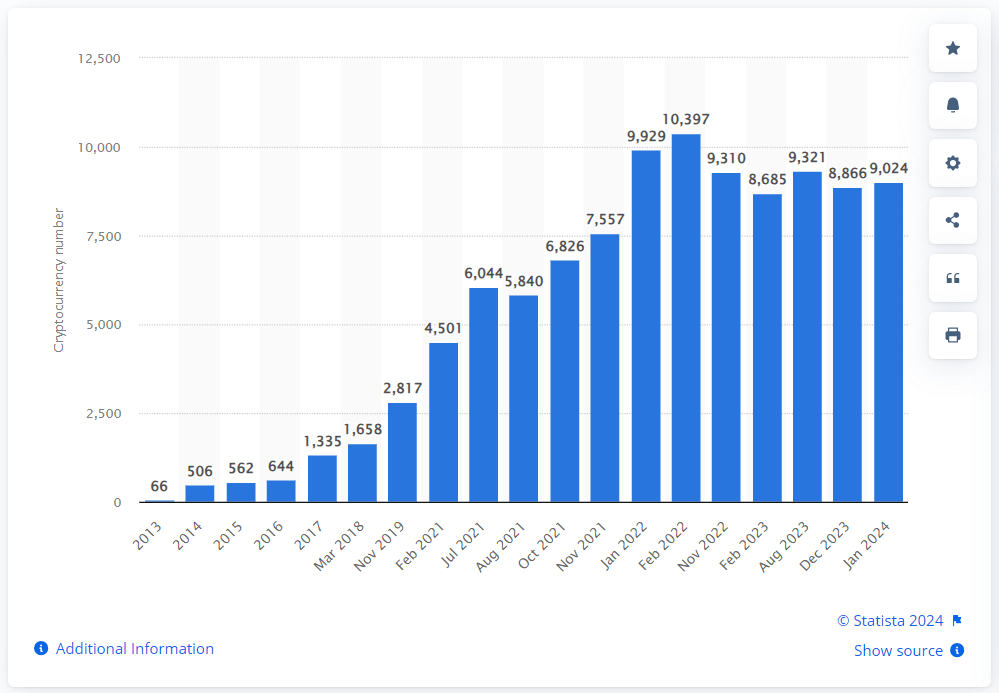The height and width of the screenshot is (693, 999).
Task: Click the 2017 bar labeled 1,335
Action: tap(322, 478)
